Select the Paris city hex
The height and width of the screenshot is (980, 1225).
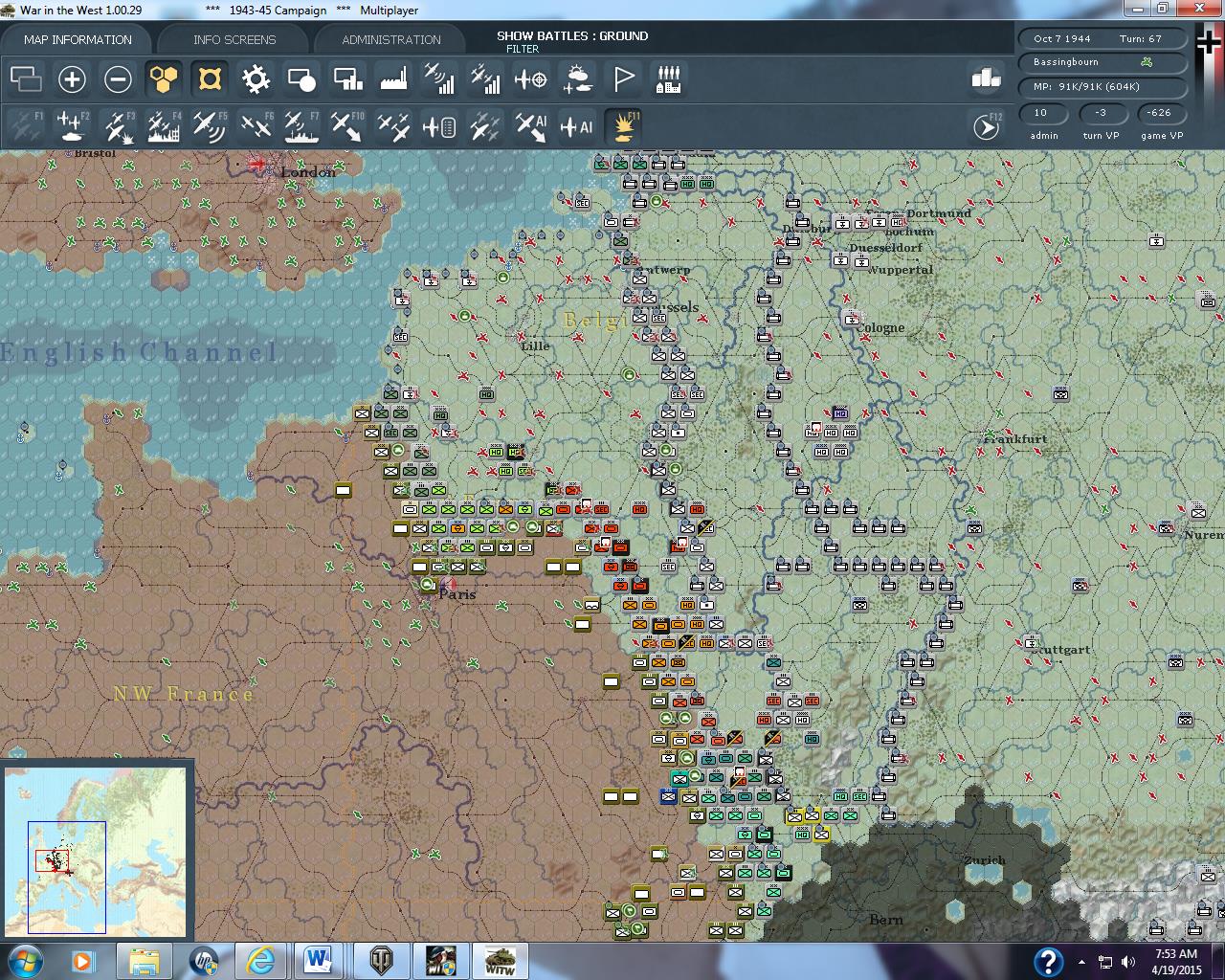click(447, 584)
